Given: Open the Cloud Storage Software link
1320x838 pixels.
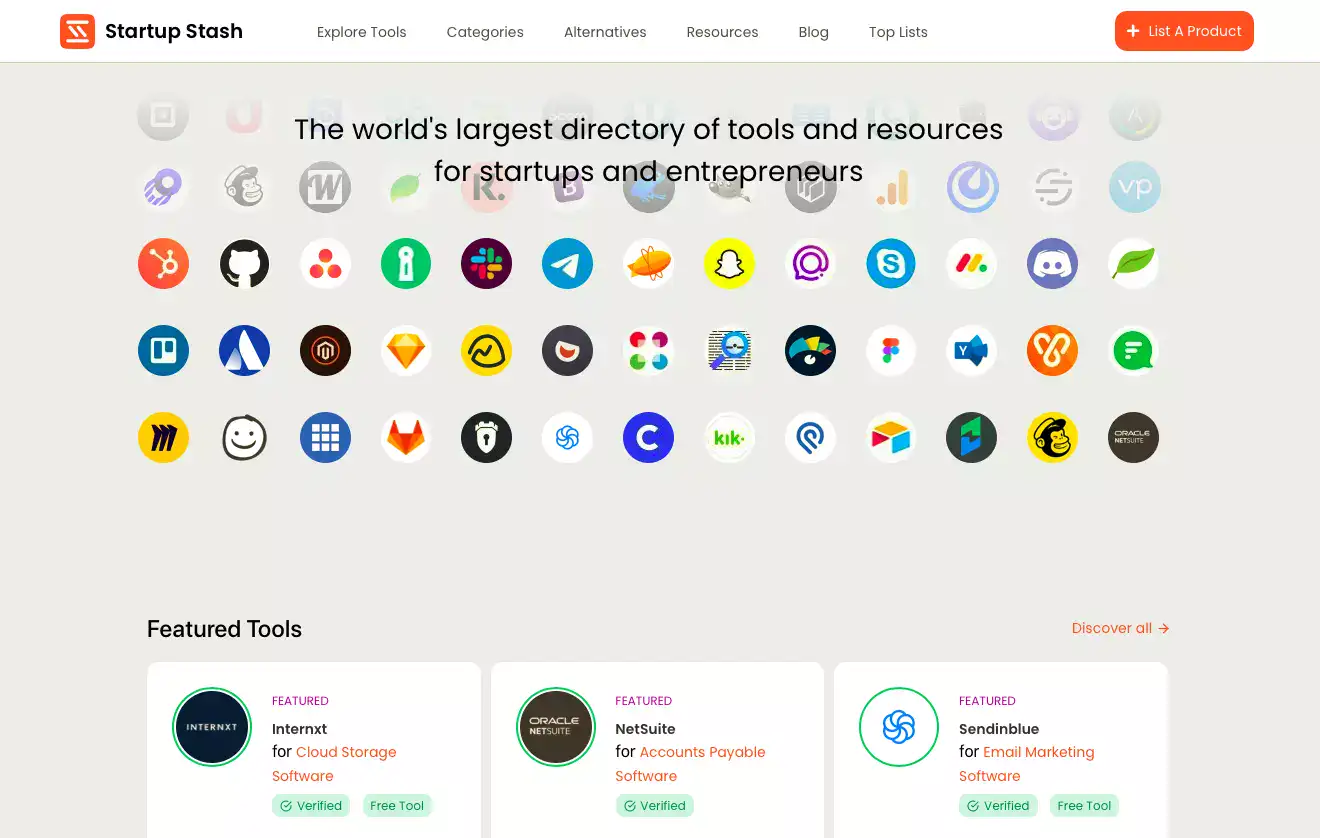Looking at the screenshot, I should coord(334,764).
